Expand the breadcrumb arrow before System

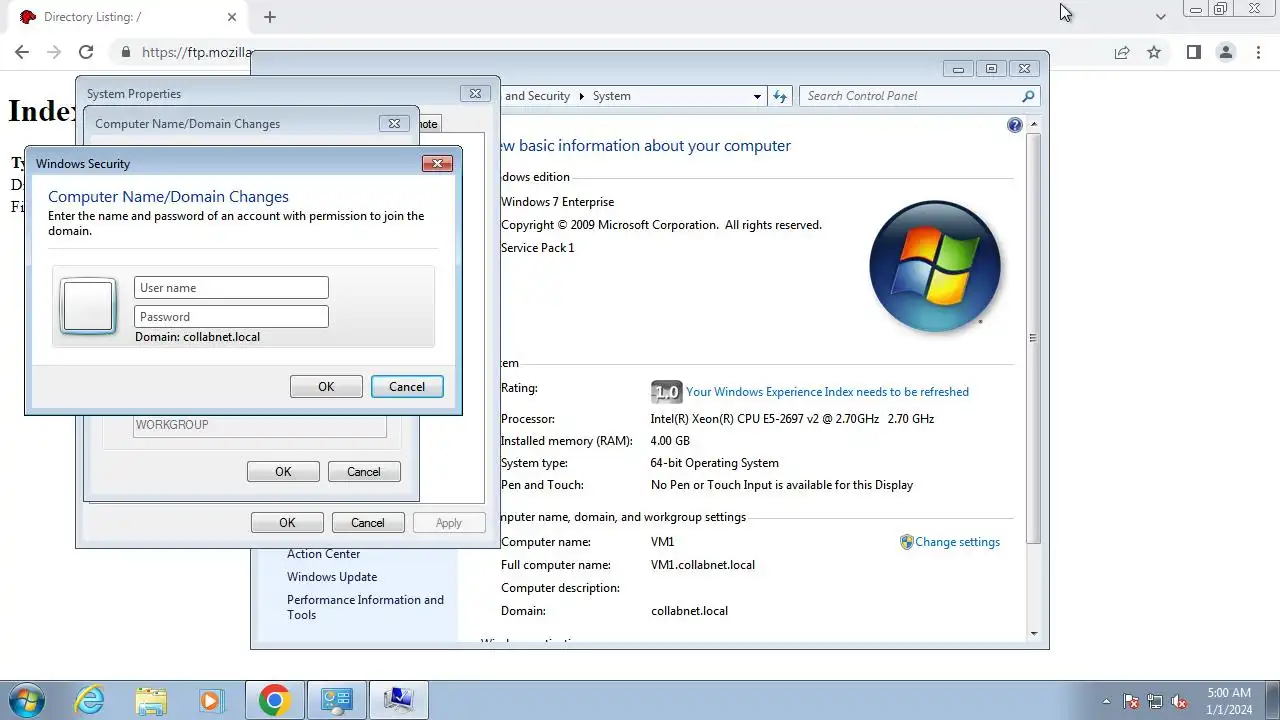581,96
